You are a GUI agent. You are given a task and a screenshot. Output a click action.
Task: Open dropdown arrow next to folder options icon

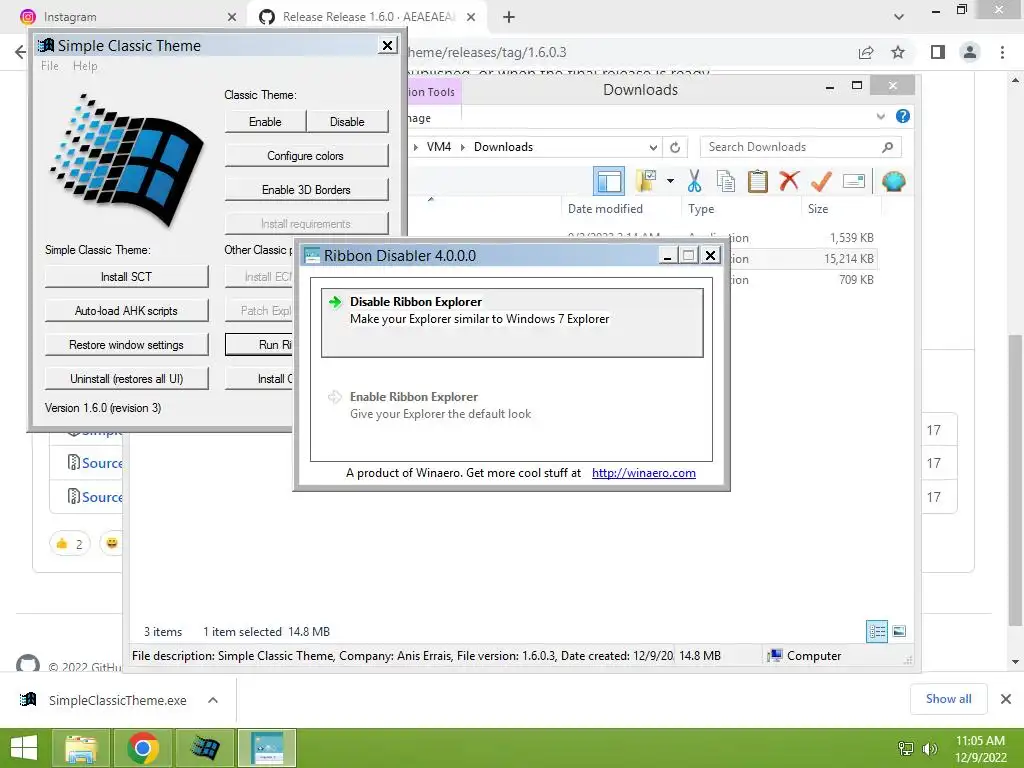[x=671, y=181]
